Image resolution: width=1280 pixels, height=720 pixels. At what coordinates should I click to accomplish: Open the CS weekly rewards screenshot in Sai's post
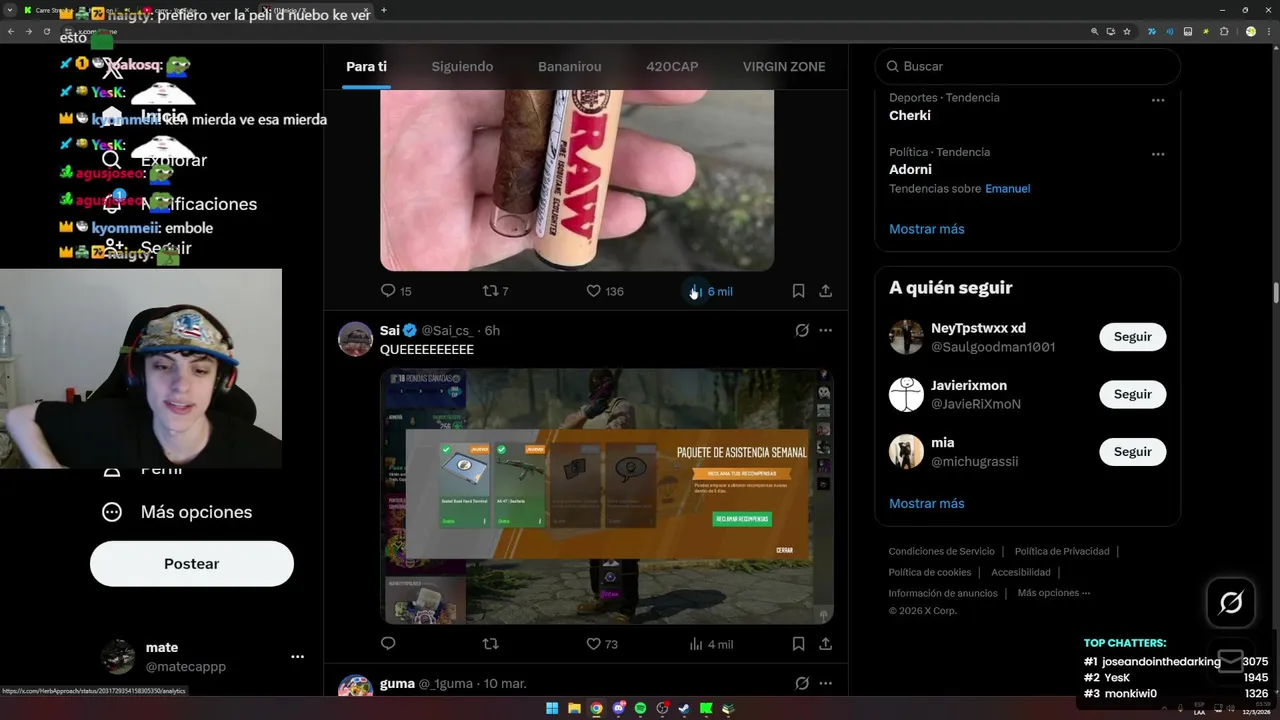click(x=607, y=496)
